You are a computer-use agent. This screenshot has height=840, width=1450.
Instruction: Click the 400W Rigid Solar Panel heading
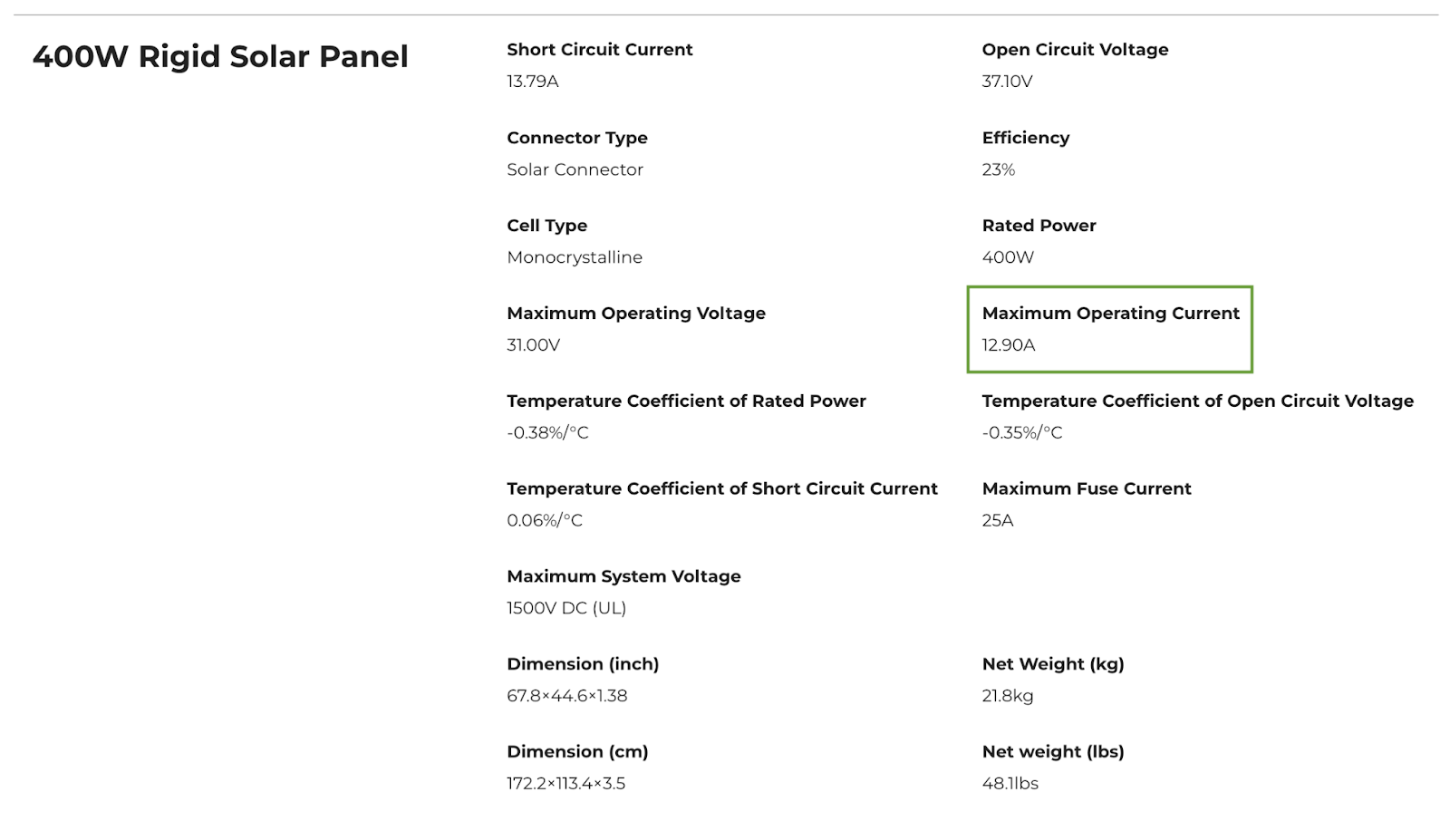tap(220, 56)
